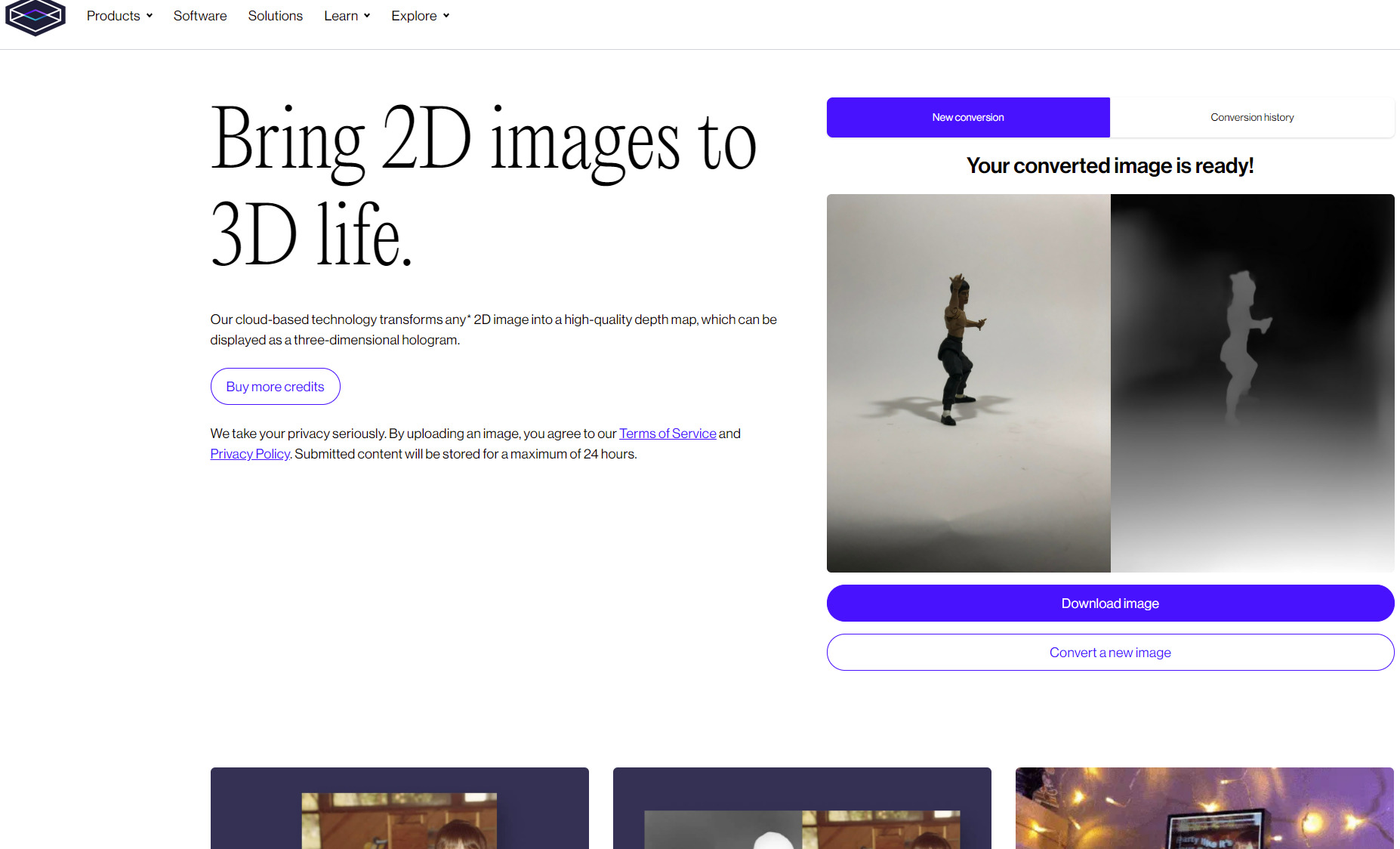Open the Terms of Service link
This screenshot has height=849, width=1400.
click(x=667, y=433)
